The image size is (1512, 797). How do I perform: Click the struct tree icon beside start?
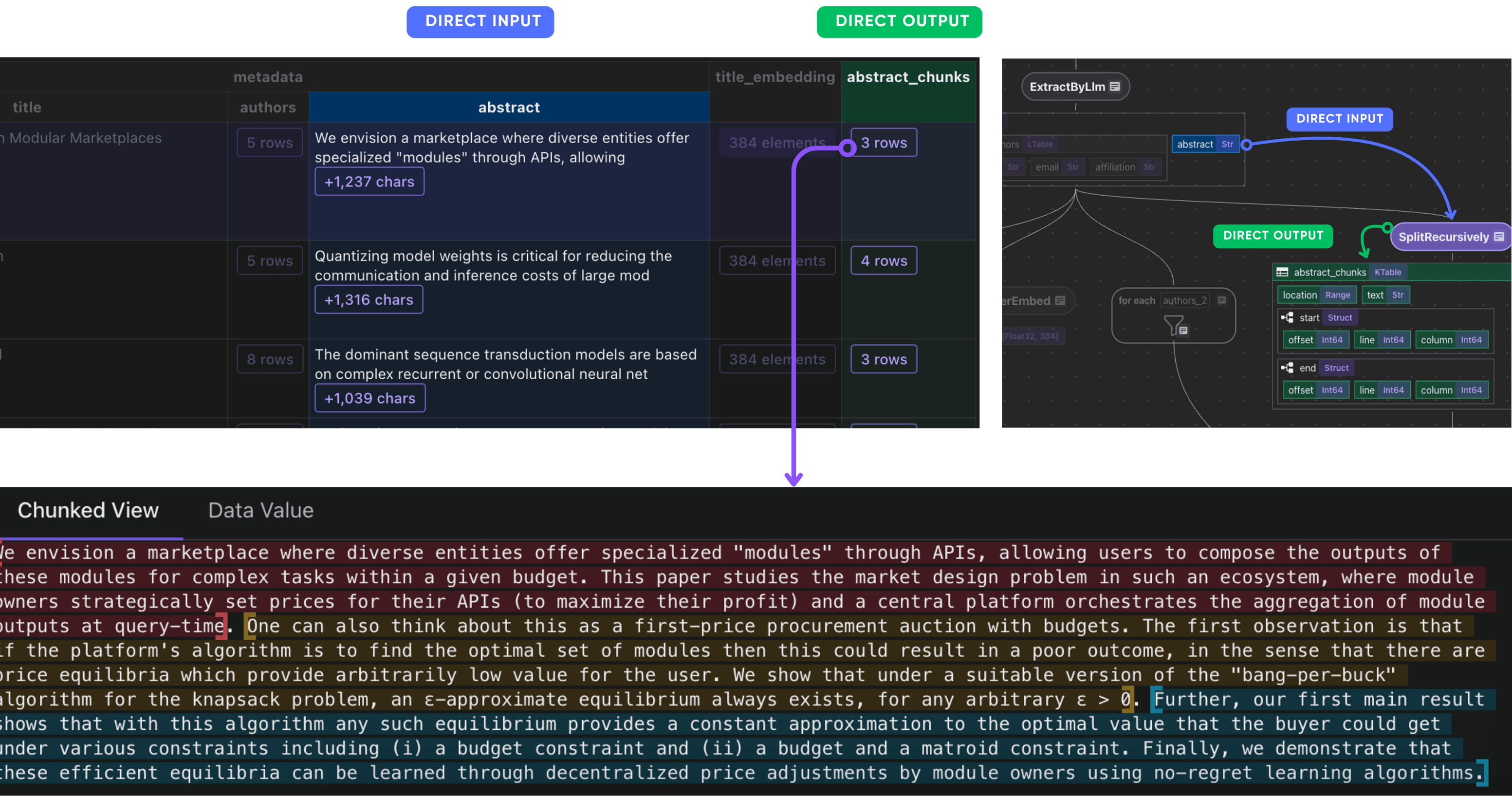1287,317
